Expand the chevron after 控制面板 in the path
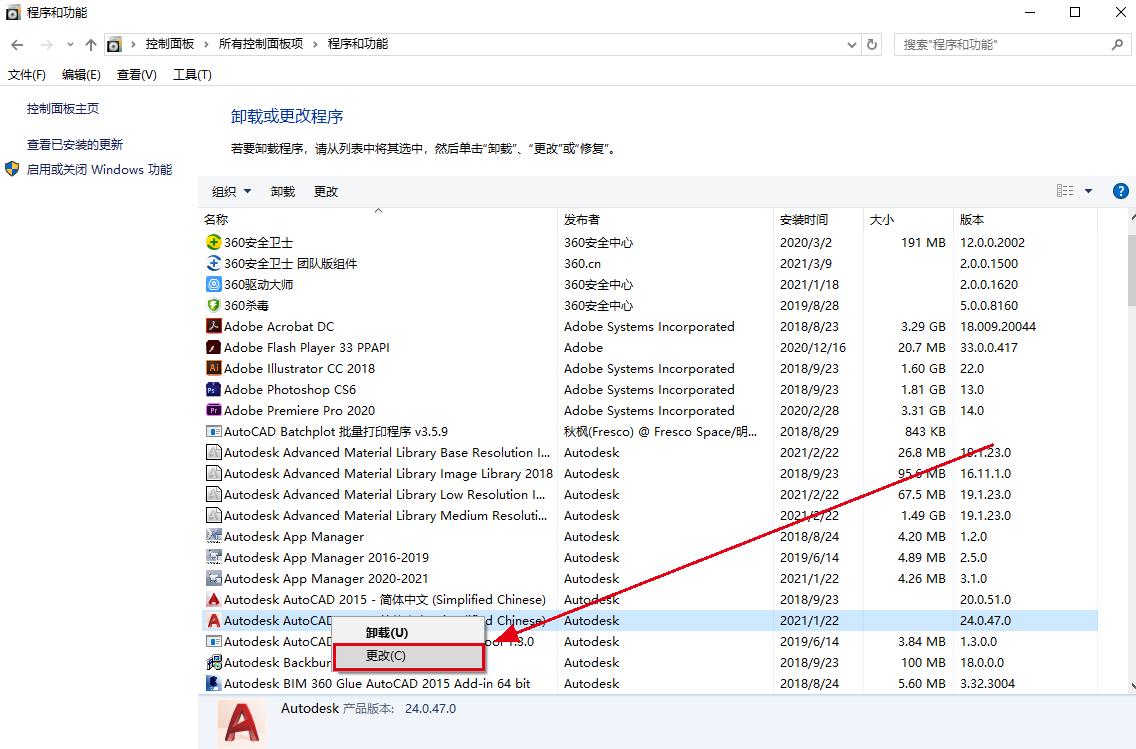This screenshot has width=1136, height=749. click(206, 44)
